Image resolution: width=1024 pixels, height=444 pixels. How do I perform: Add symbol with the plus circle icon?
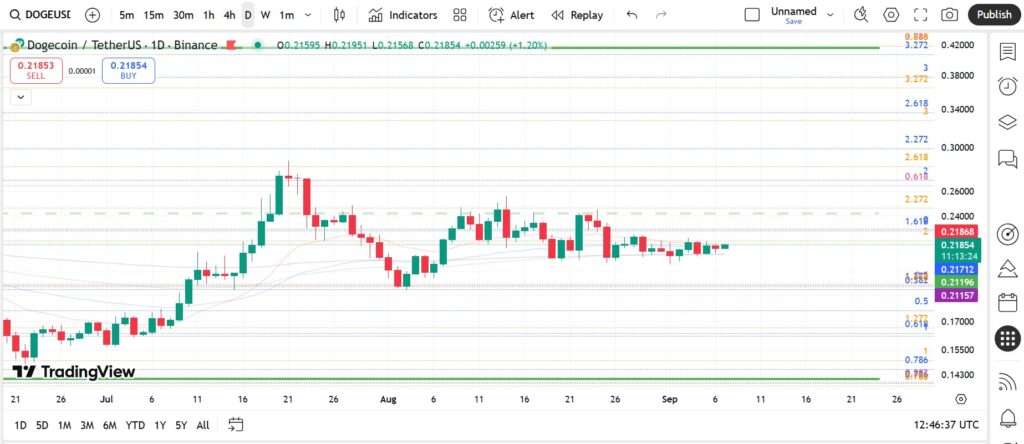(93, 14)
